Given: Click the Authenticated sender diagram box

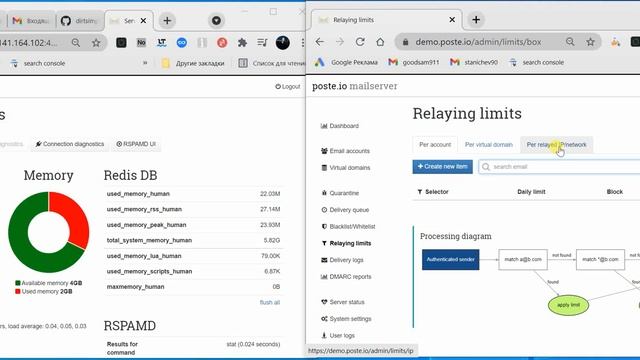Looking at the screenshot, I should (451, 260).
